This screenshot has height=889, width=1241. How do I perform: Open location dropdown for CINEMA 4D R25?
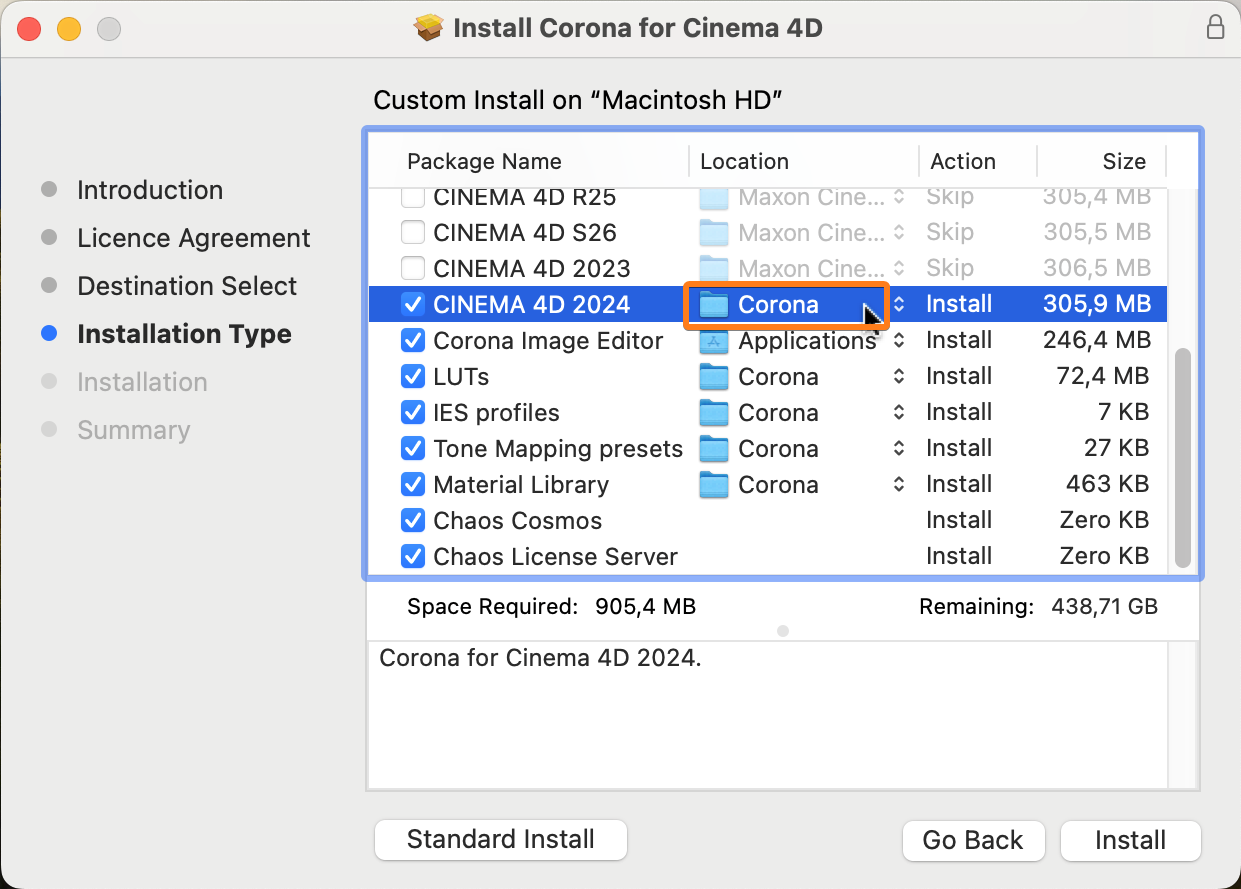coord(899,197)
